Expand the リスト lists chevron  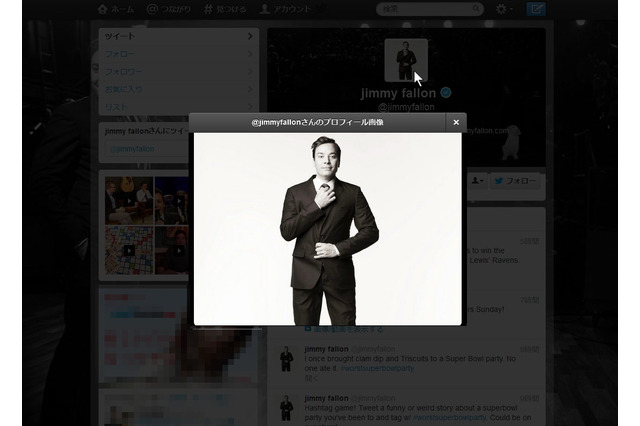point(250,106)
